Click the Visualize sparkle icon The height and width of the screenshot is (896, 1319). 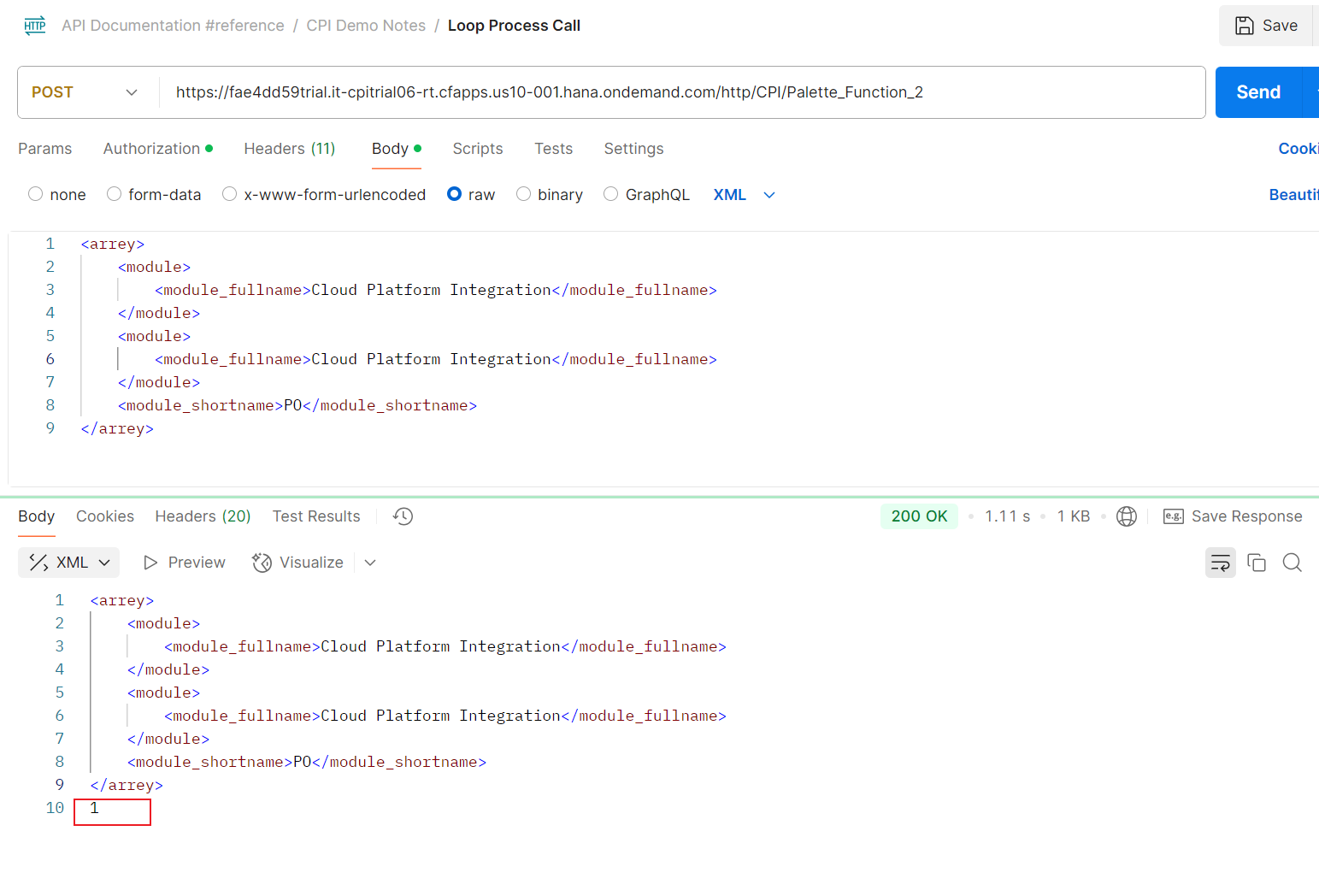[x=262, y=563]
